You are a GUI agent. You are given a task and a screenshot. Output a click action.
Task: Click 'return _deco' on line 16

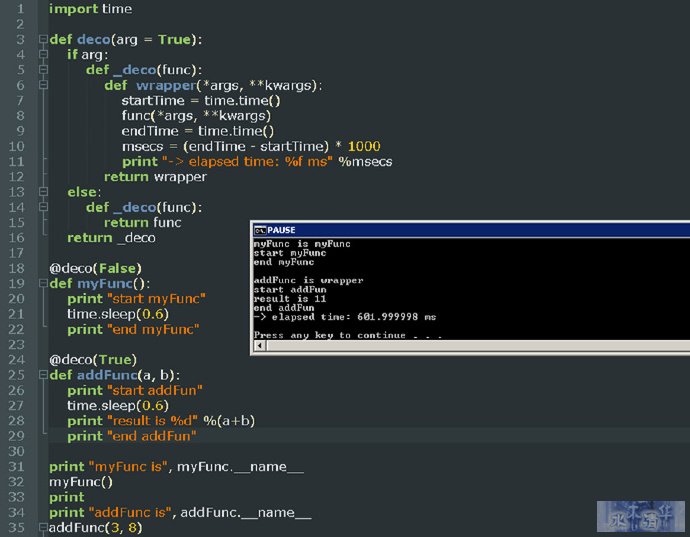[111, 238]
